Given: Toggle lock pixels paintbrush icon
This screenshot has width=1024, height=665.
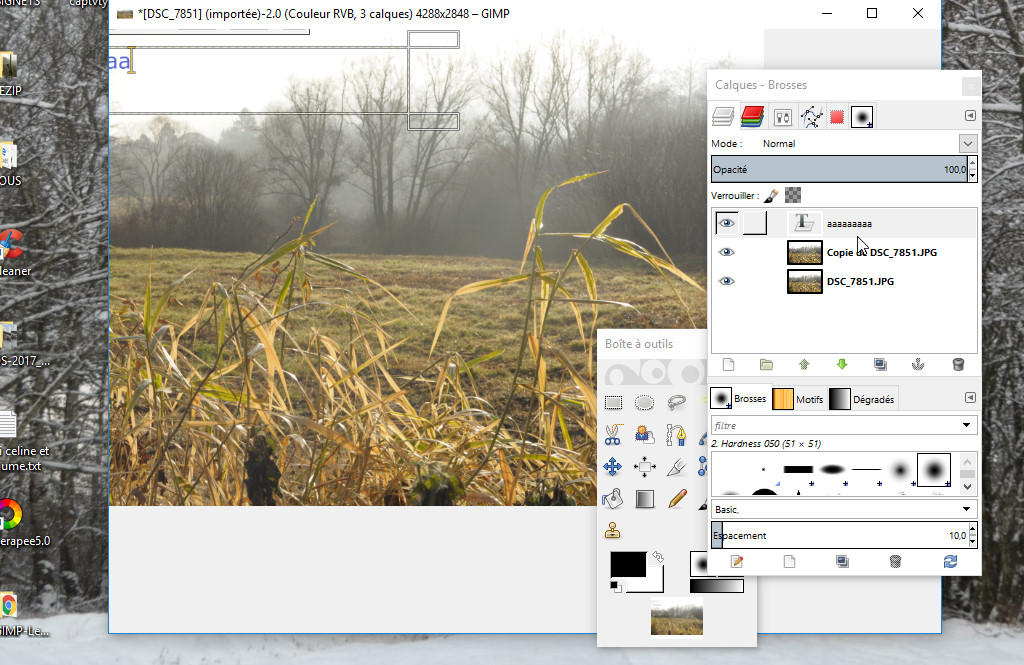Looking at the screenshot, I should (771, 195).
